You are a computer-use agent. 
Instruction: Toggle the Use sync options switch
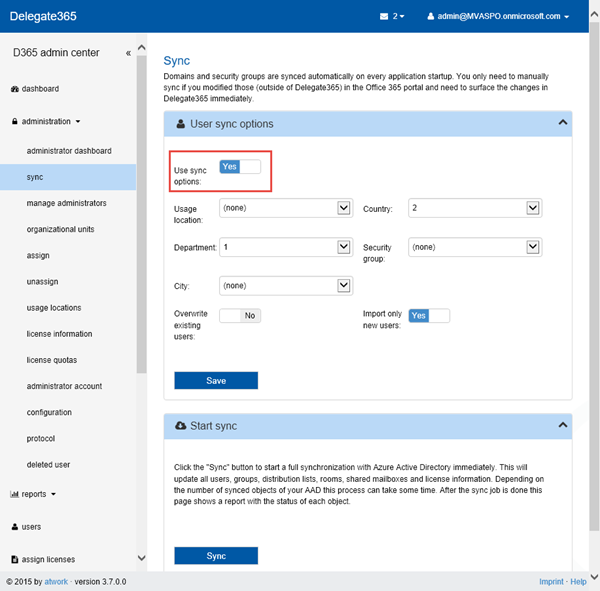click(x=240, y=167)
